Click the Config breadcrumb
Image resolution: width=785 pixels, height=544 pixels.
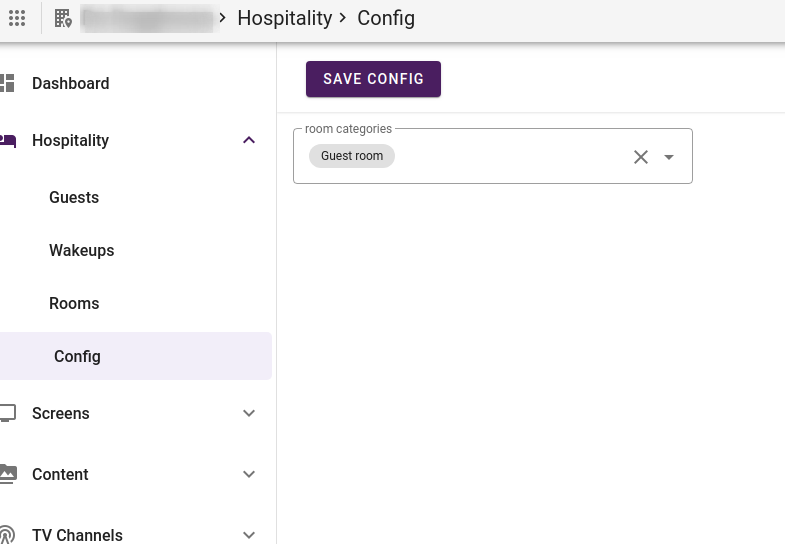385,19
